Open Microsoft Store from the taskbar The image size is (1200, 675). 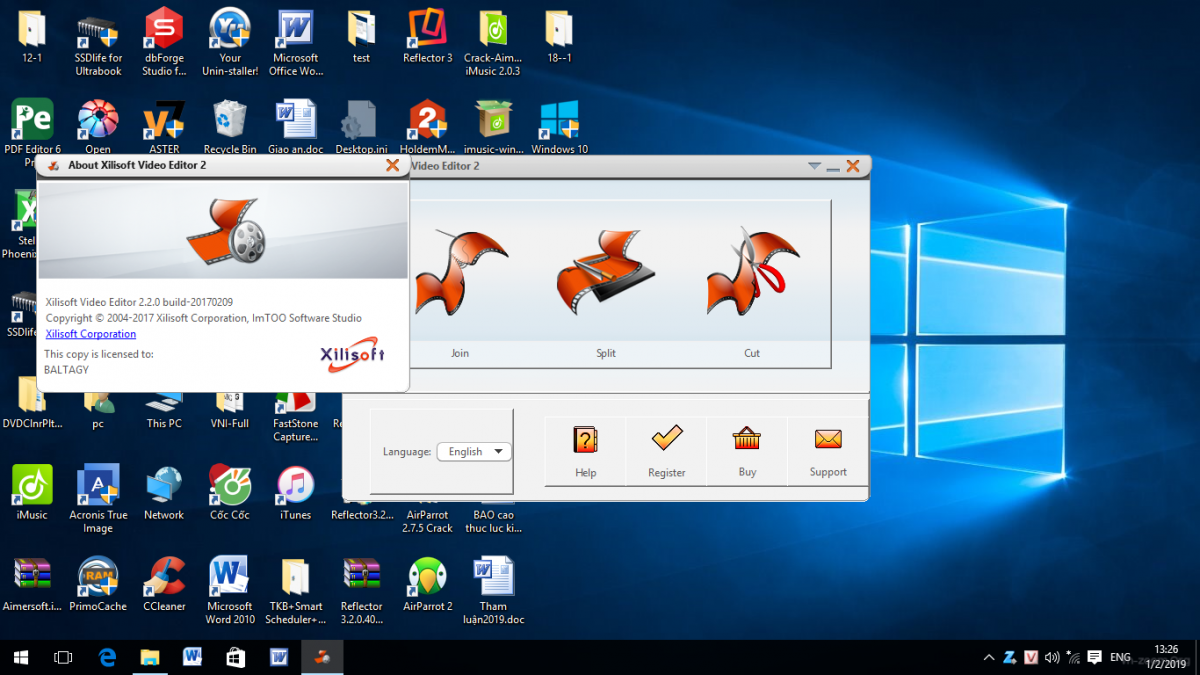click(236, 657)
